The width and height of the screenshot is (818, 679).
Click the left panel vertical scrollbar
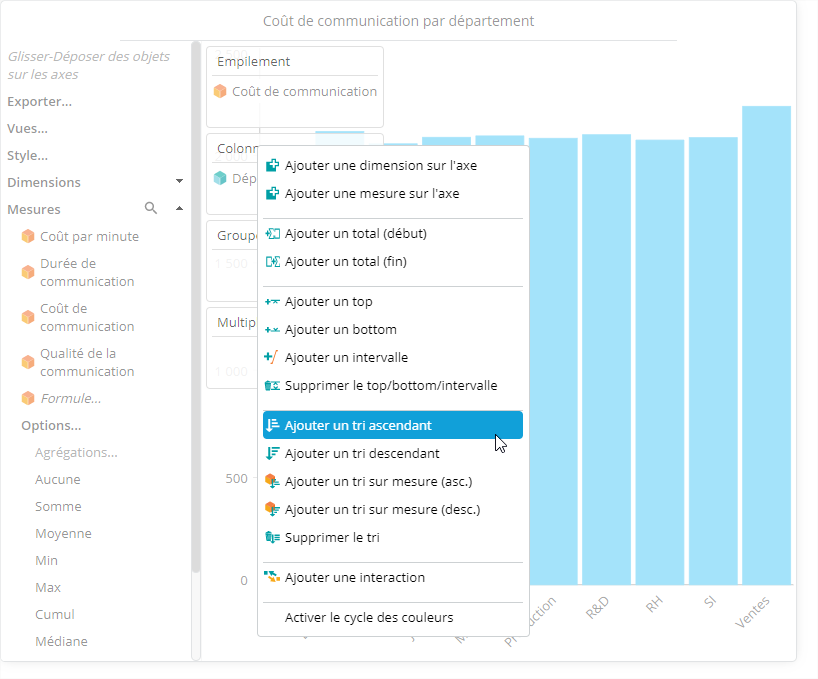pyautogui.click(x=196, y=300)
